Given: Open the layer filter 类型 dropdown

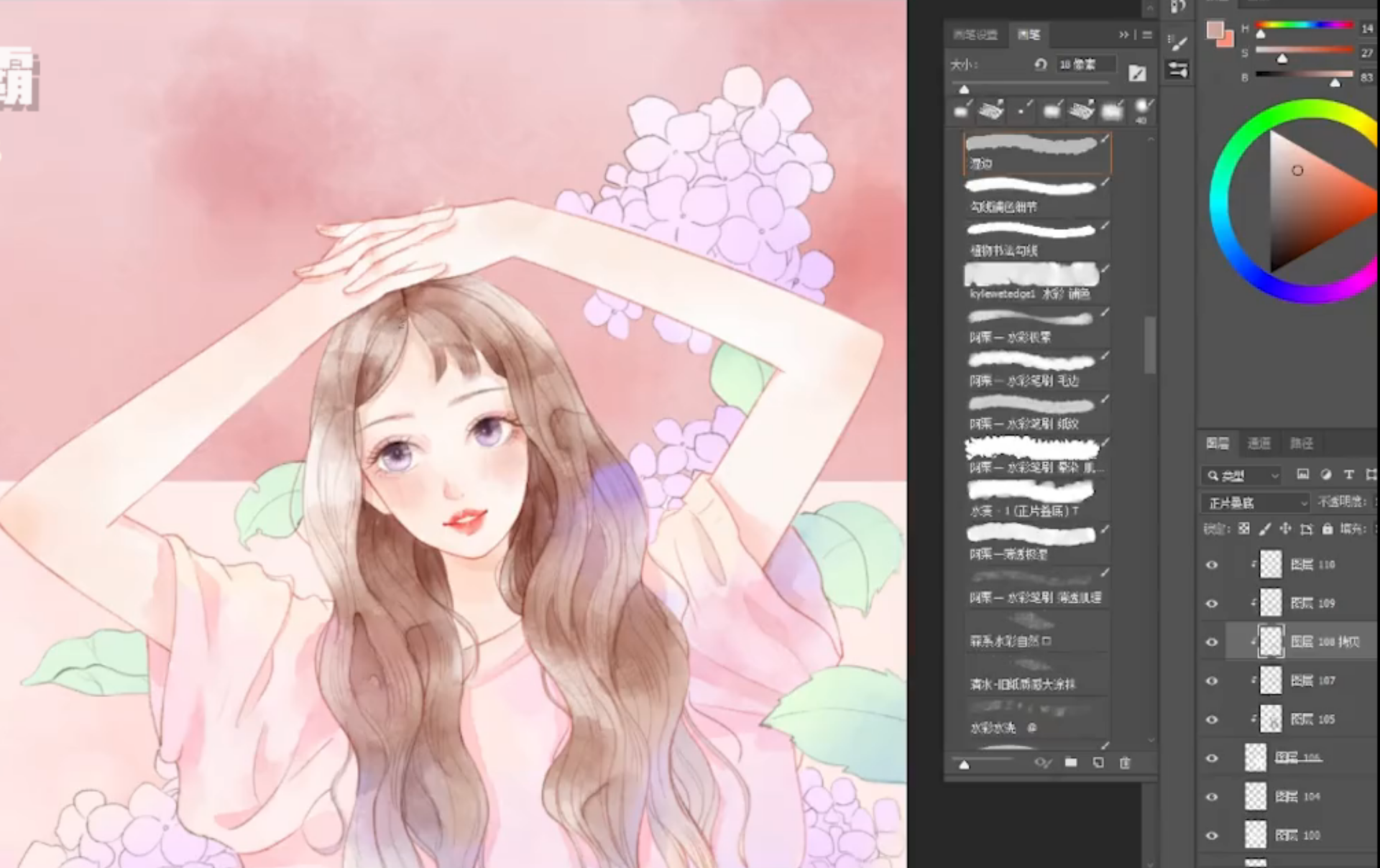Looking at the screenshot, I should [1242, 475].
